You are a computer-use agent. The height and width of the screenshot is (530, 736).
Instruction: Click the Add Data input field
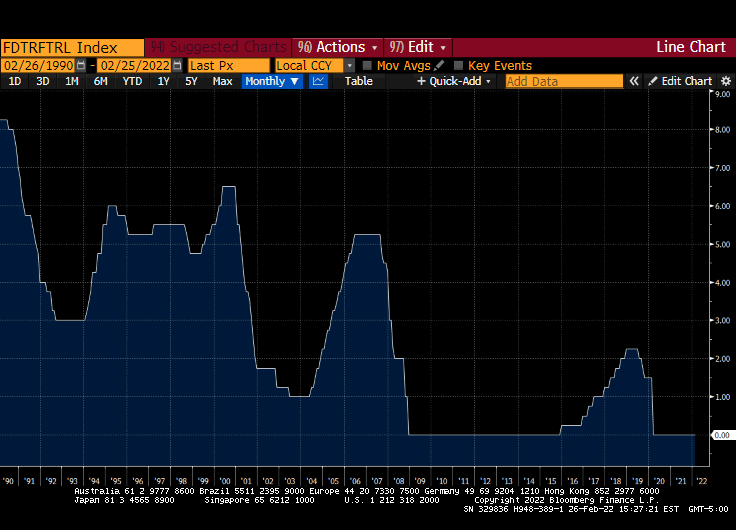(x=564, y=81)
